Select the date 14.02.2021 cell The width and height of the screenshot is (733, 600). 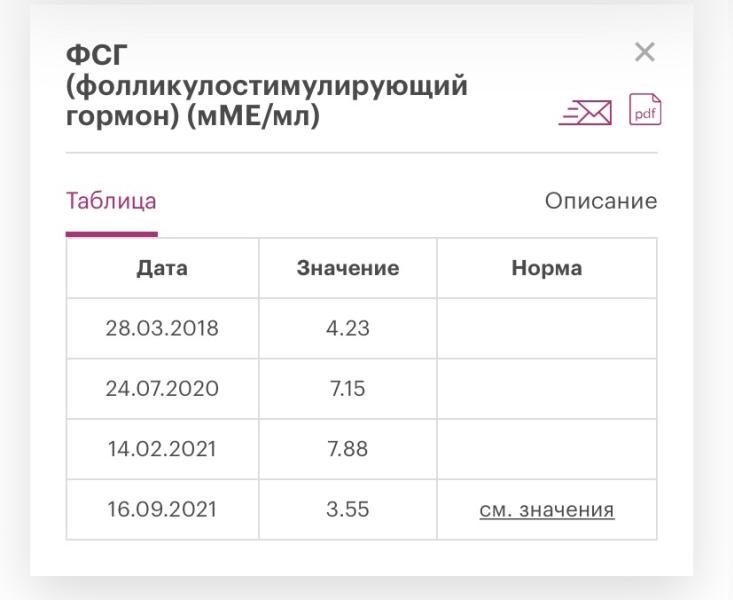click(162, 449)
